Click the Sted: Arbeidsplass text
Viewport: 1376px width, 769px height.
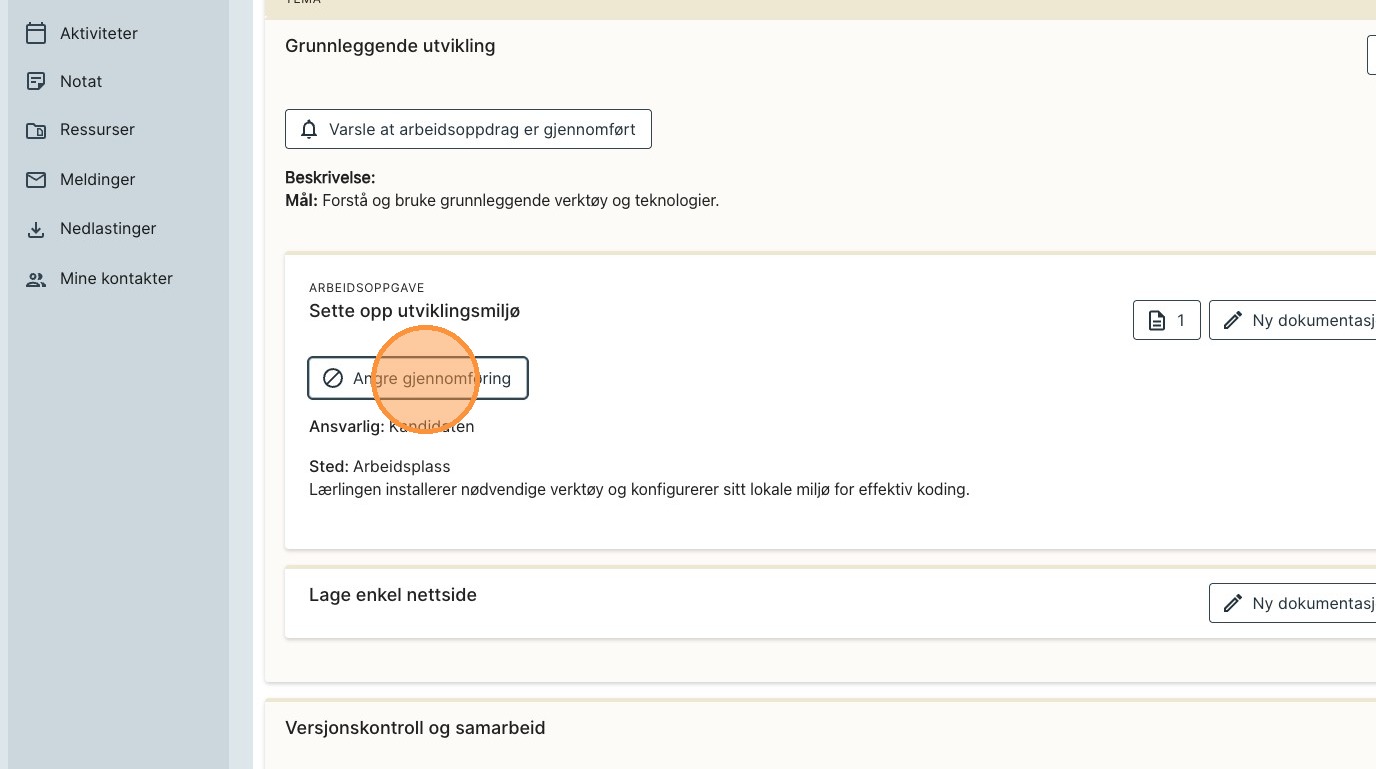pos(380,467)
